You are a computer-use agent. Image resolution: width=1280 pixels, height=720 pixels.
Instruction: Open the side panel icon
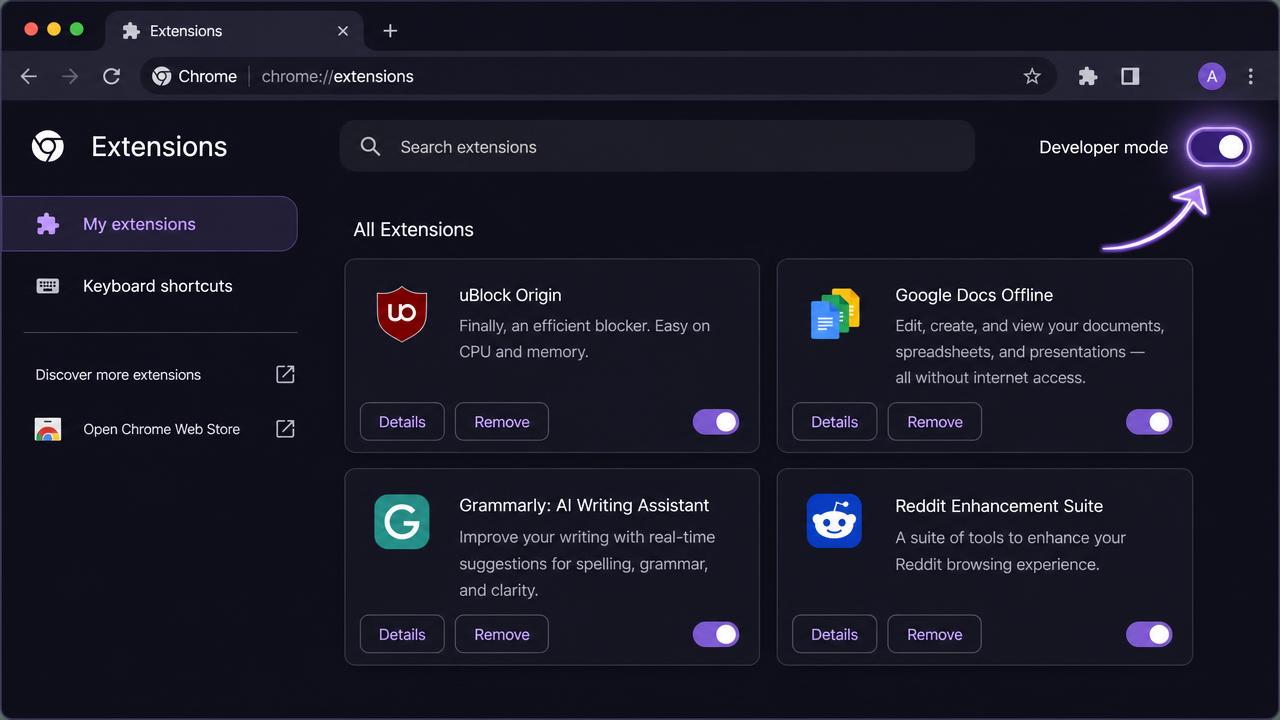pos(1130,76)
